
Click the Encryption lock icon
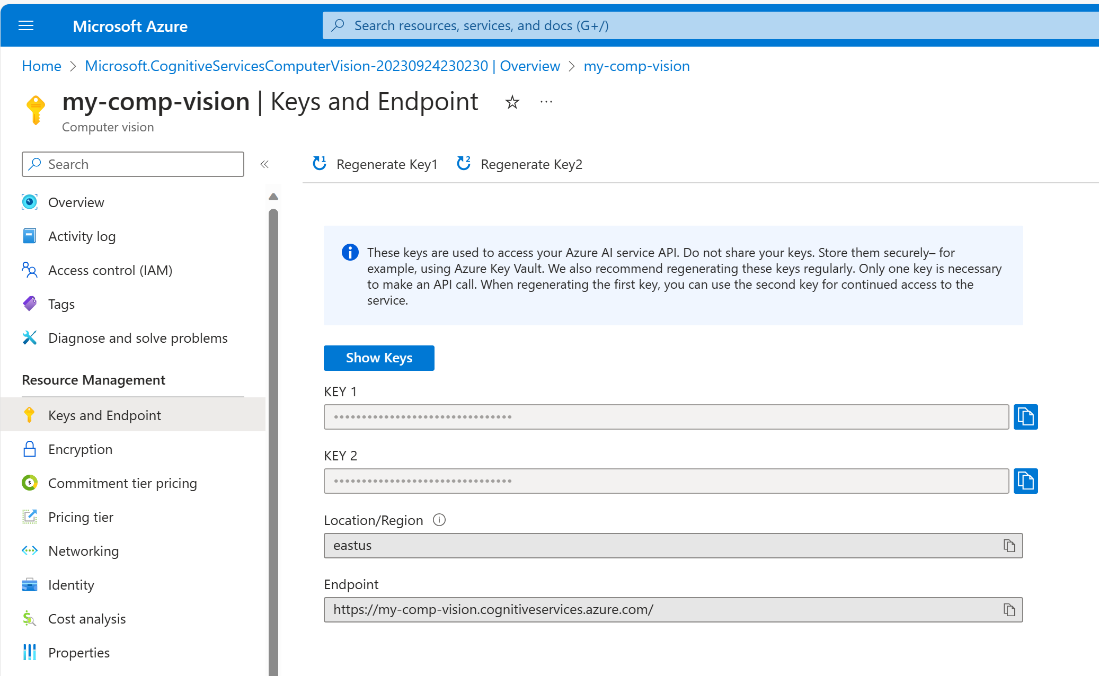pyautogui.click(x=29, y=449)
